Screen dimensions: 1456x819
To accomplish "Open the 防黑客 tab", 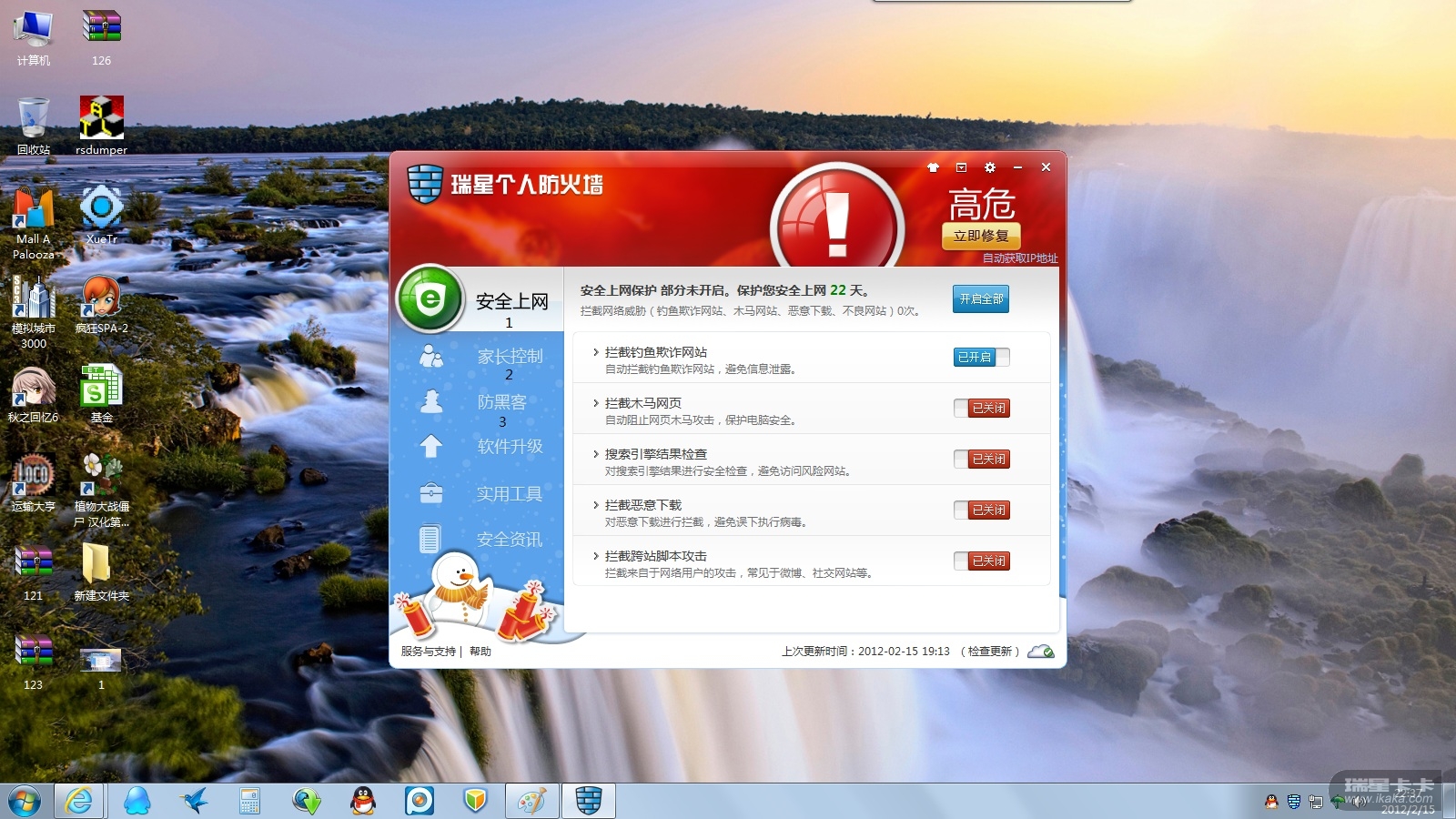I will click(x=502, y=401).
